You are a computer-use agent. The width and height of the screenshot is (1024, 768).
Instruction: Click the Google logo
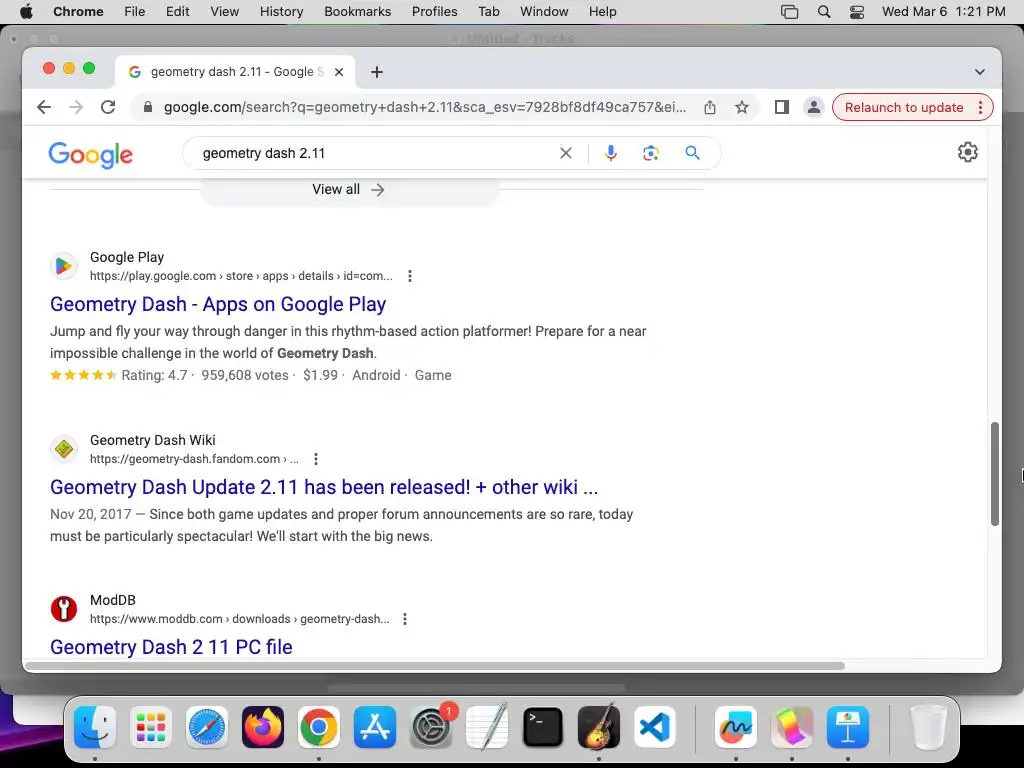[x=91, y=155]
